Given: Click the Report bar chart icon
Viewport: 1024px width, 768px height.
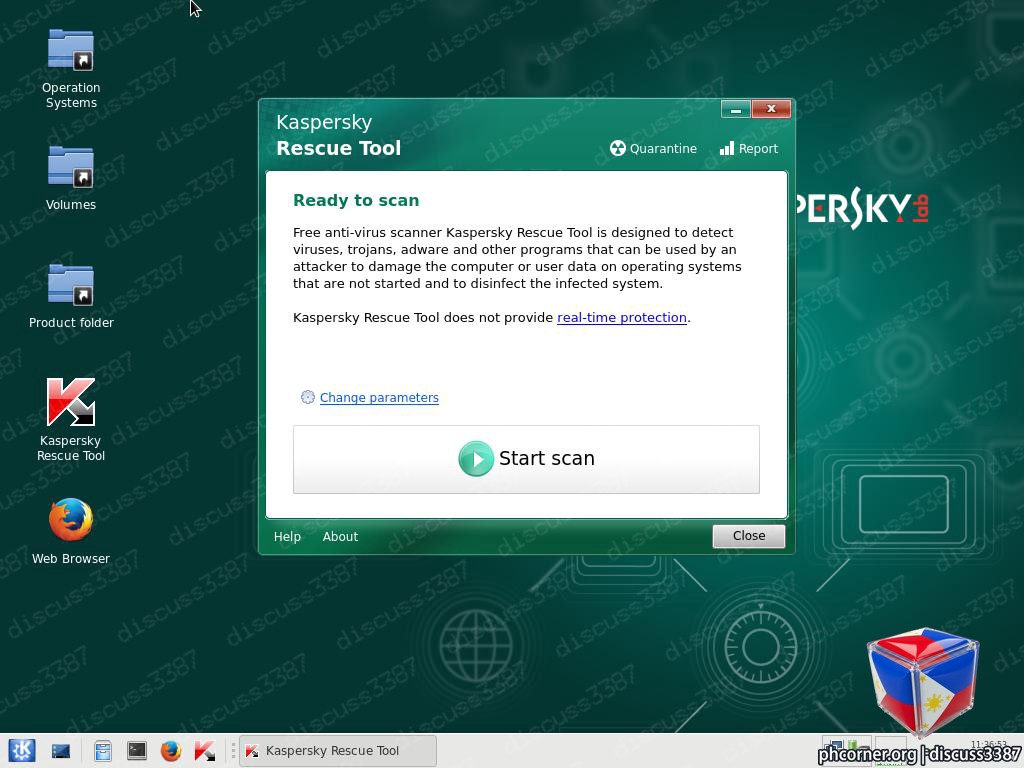Looking at the screenshot, I should point(726,148).
